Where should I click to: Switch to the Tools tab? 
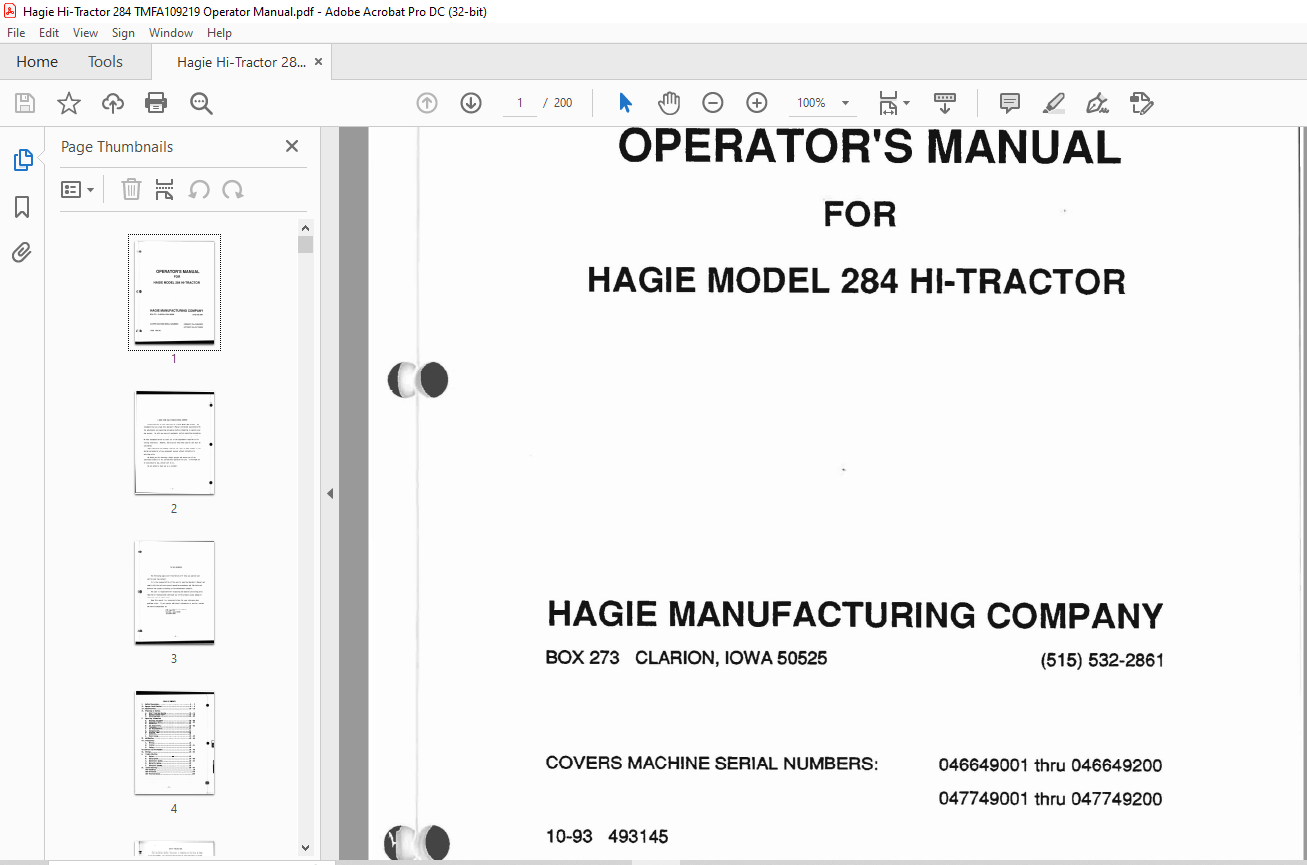pyautogui.click(x=105, y=62)
